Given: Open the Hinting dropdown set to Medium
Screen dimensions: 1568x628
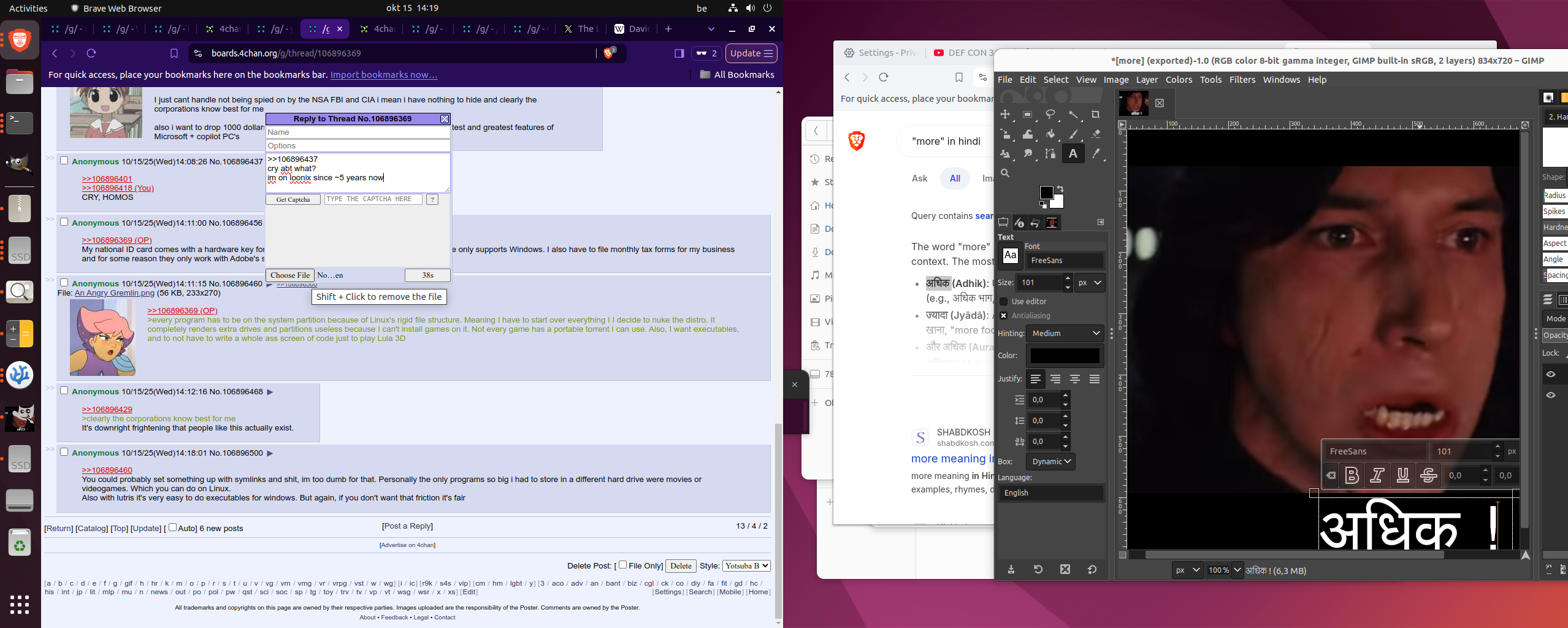Looking at the screenshot, I should [1065, 333].
